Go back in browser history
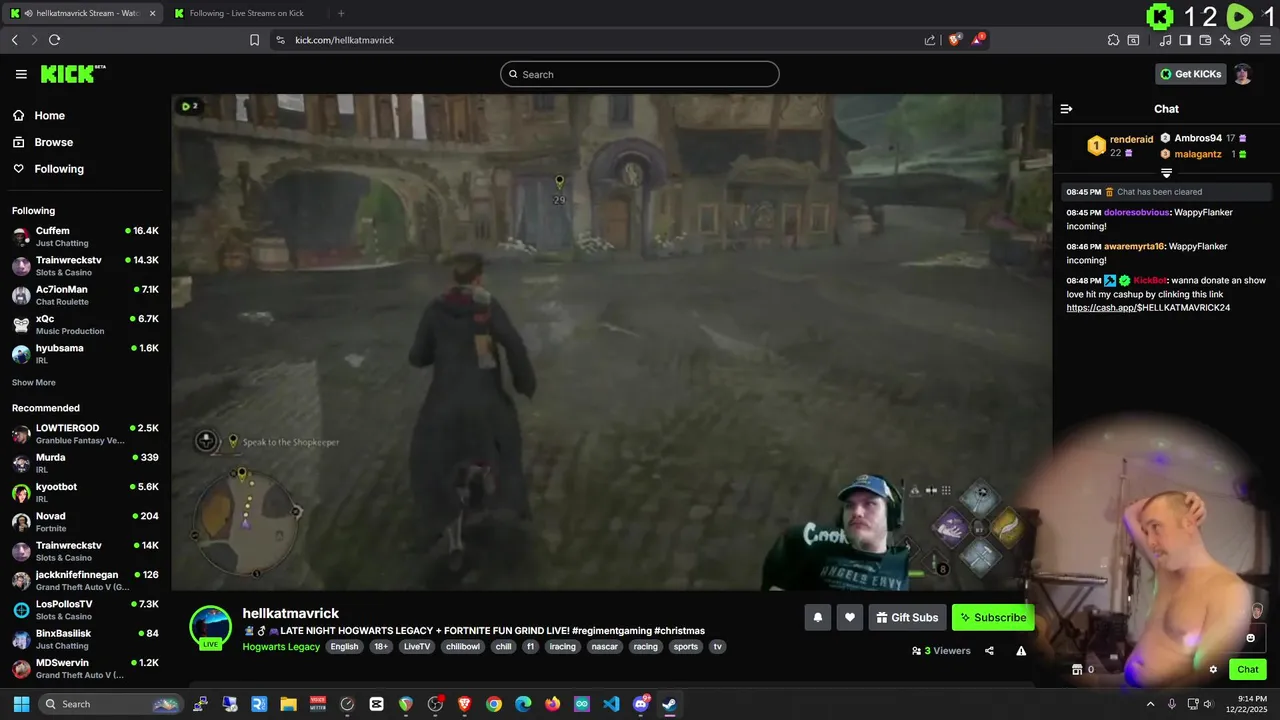This screenshot has height=720, width=1280. tap(14, 40)
